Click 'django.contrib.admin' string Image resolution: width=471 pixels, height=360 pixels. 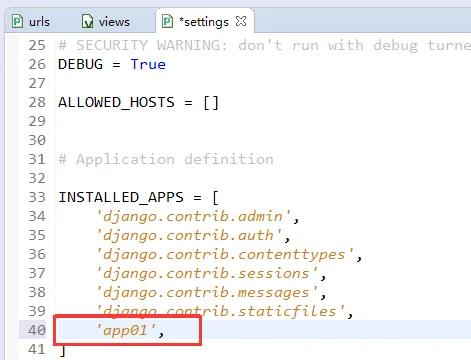pyautogui.click(x=193, y=216)
